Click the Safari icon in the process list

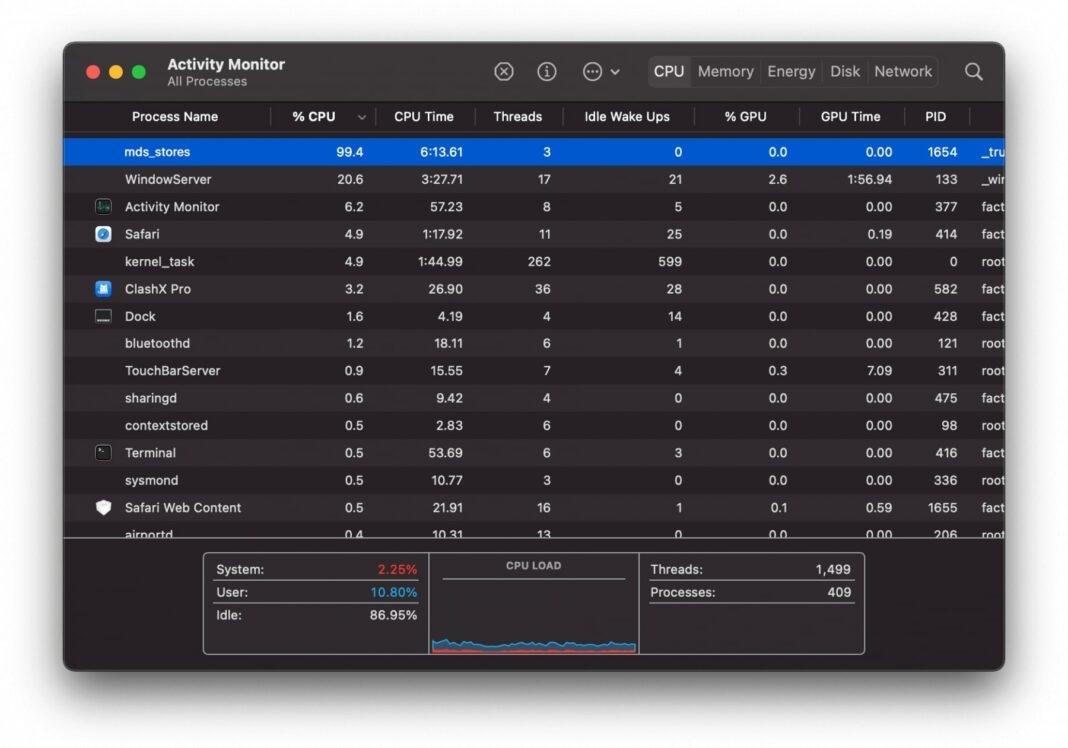tap(103, 234)
